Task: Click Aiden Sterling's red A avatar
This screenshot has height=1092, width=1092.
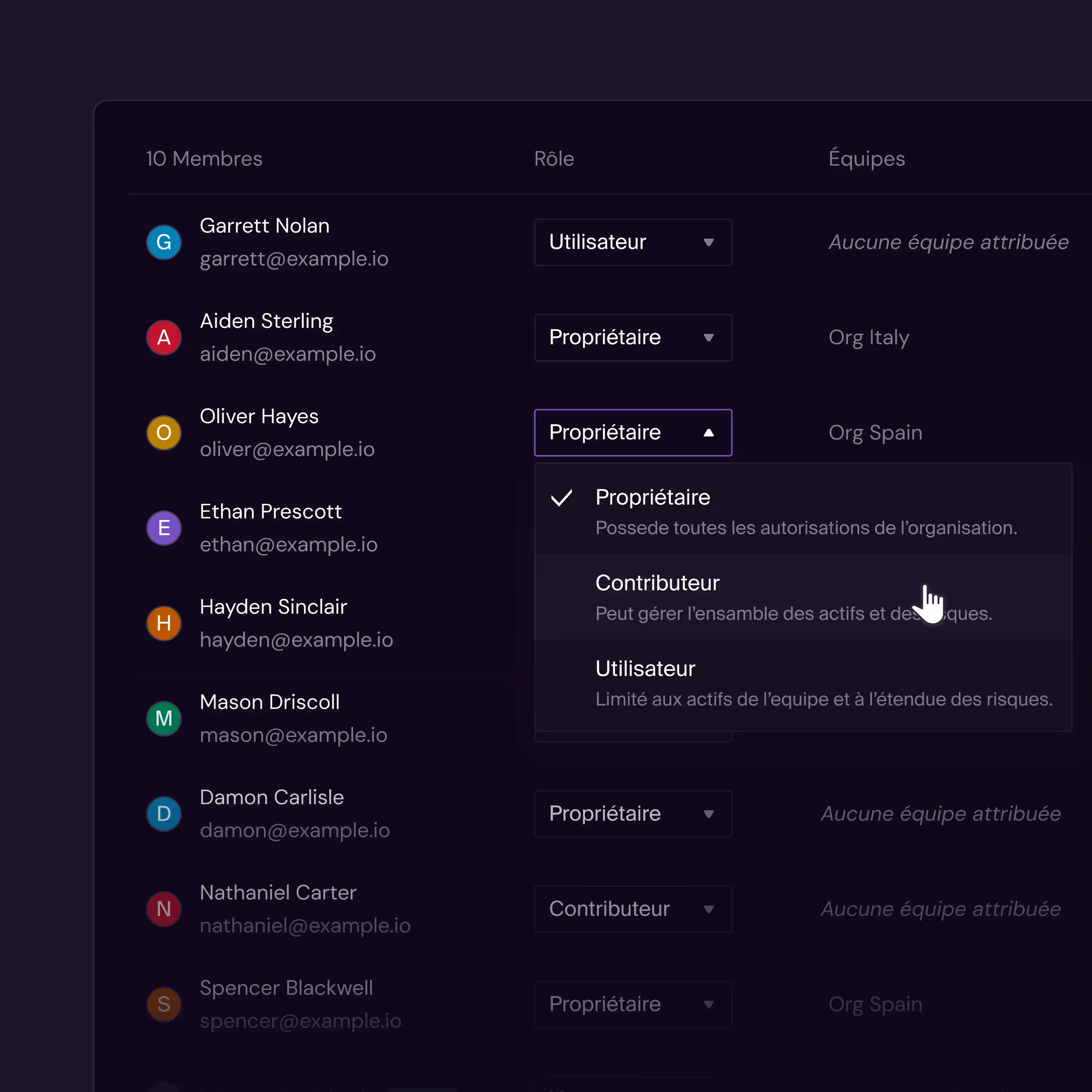Action: coord(164,338)
